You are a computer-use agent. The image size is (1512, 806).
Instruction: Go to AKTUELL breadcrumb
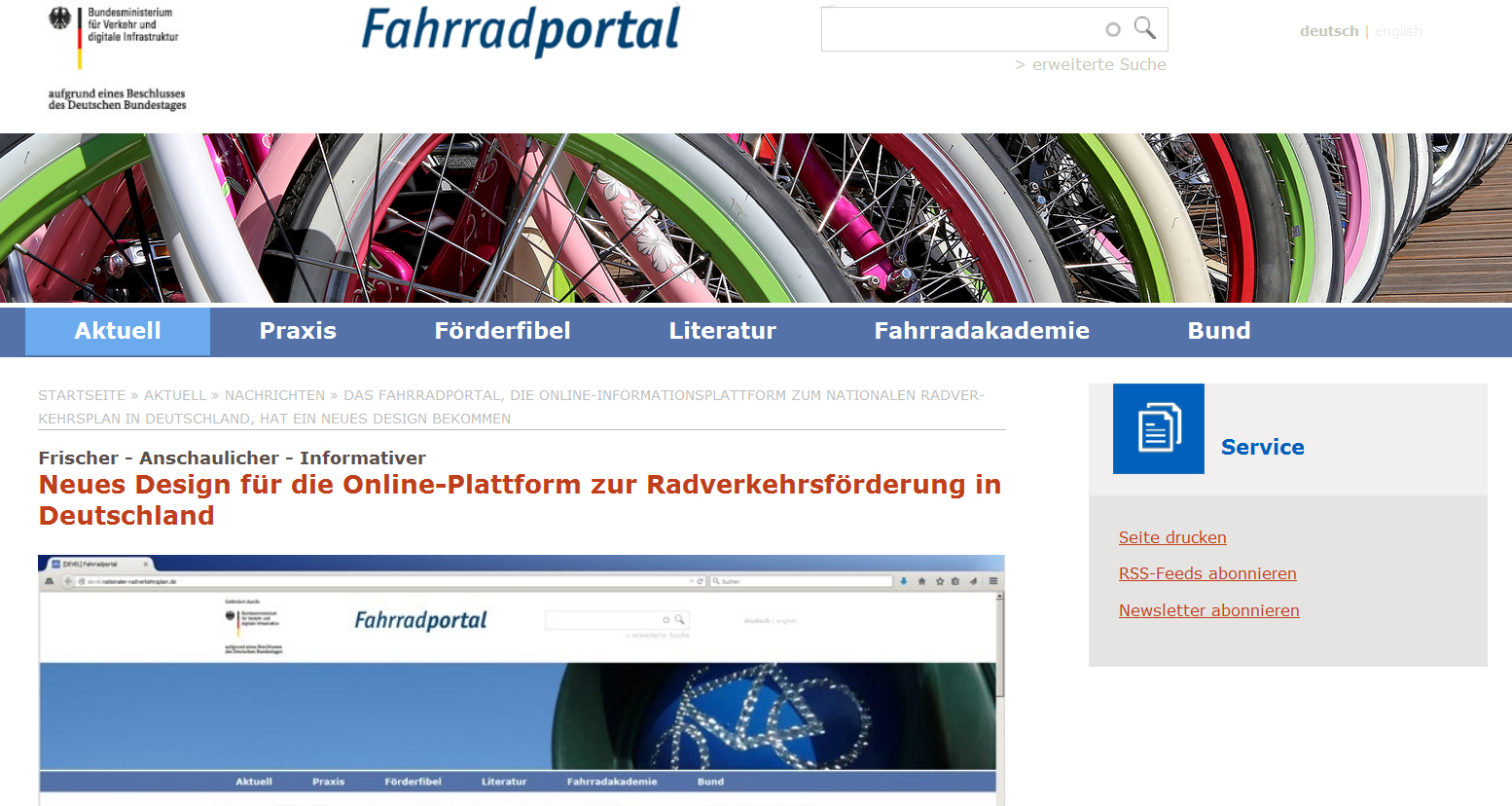point(175,395)
